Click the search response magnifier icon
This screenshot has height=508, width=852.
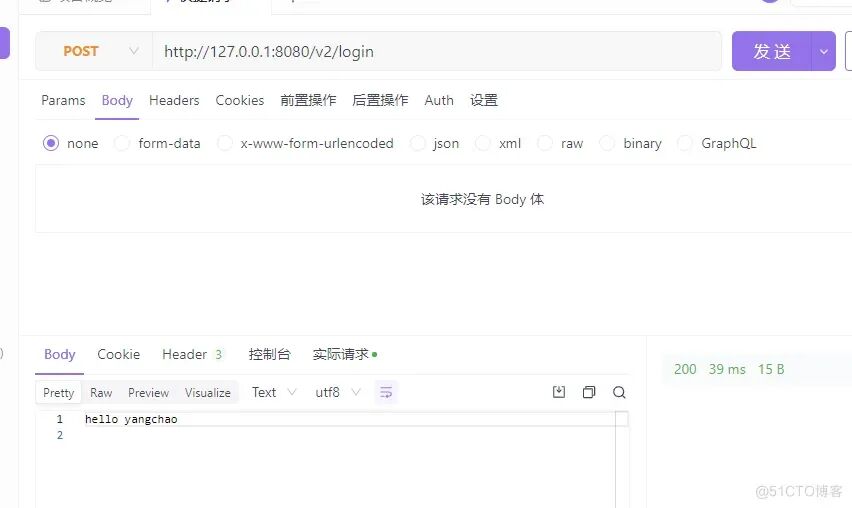(619, 392)
